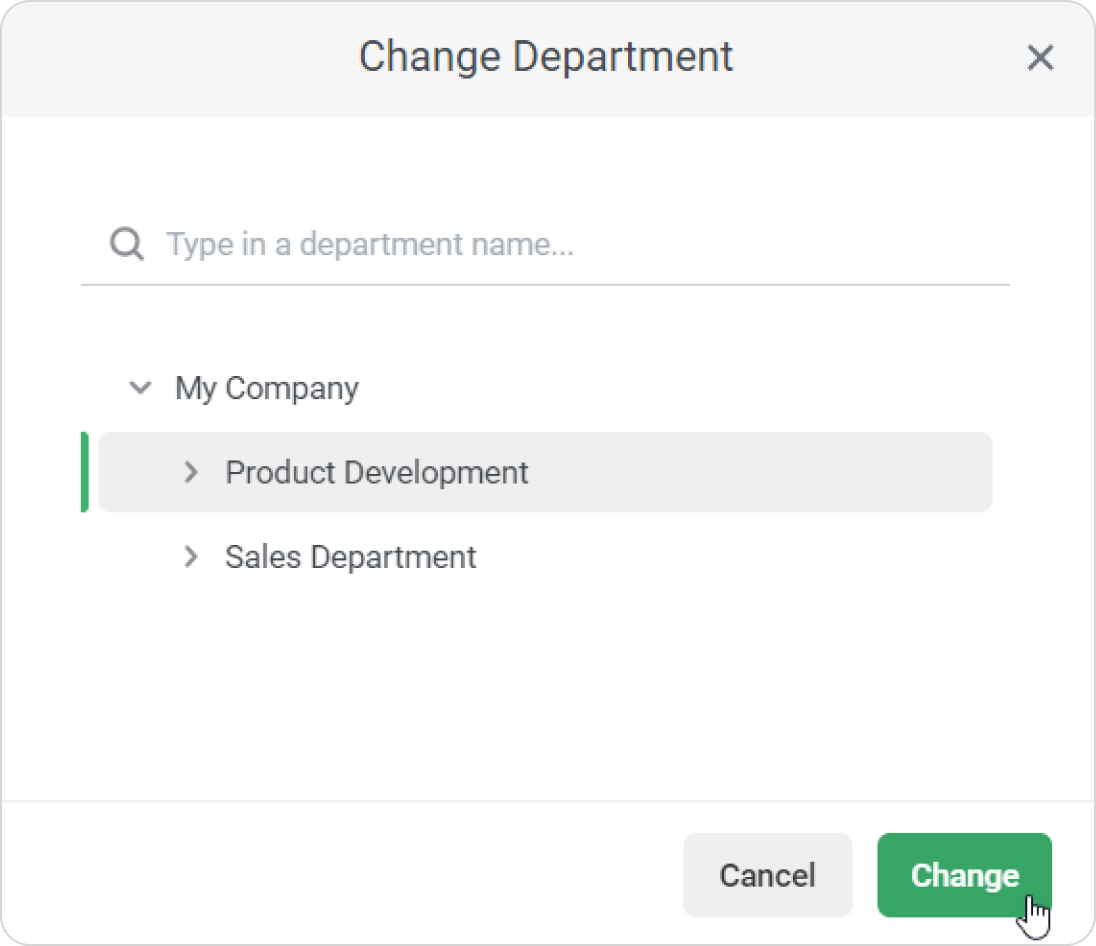Click the right-arrow icon next to Product Development
This screenshot has height=946, width=1096.
click(191, 472)
